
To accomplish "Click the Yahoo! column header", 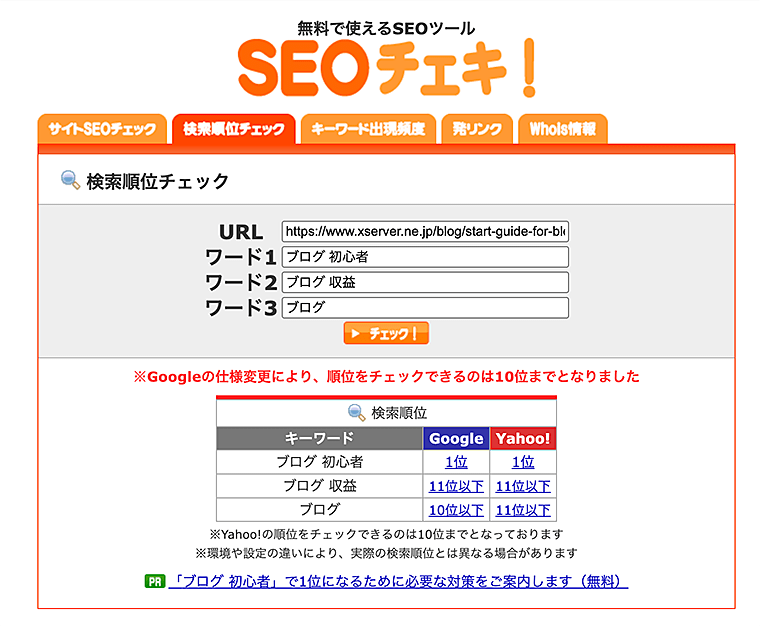I will click(x=523, y=438).
